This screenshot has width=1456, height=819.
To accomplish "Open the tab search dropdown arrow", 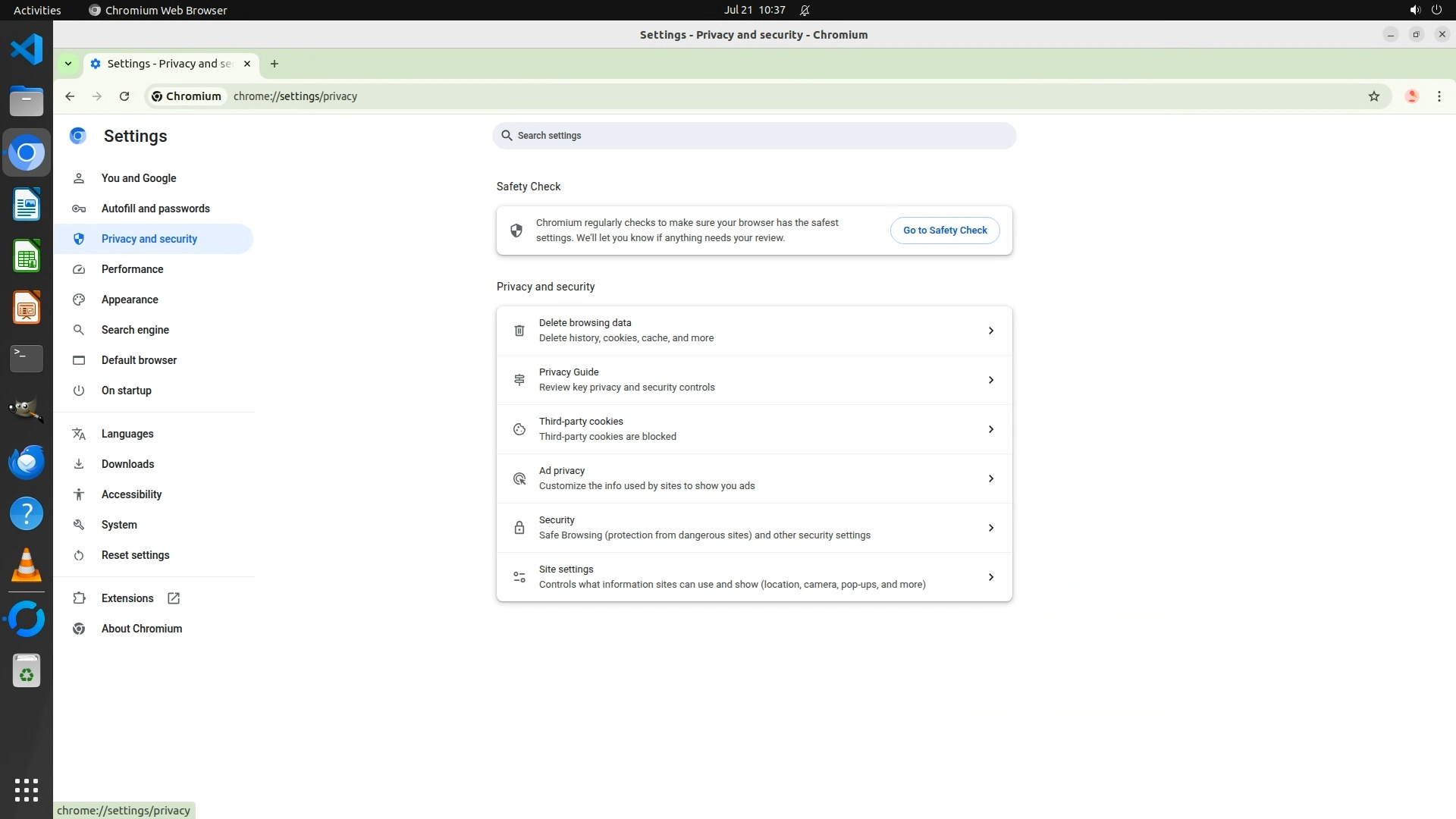I will (x=68, y=64).
